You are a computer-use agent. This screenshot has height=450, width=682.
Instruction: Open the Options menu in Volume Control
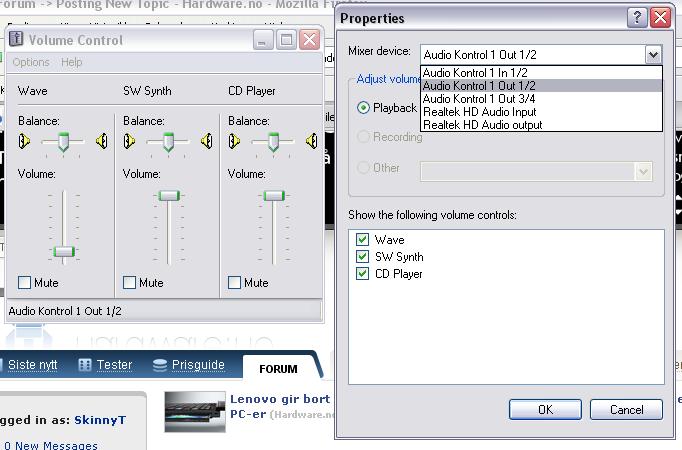pos(31,63)
